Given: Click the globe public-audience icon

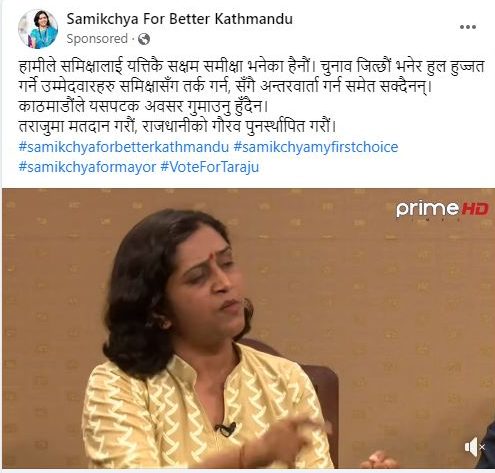Looking at the screenshot, I should pyautogui.click(x=144, y=39).
